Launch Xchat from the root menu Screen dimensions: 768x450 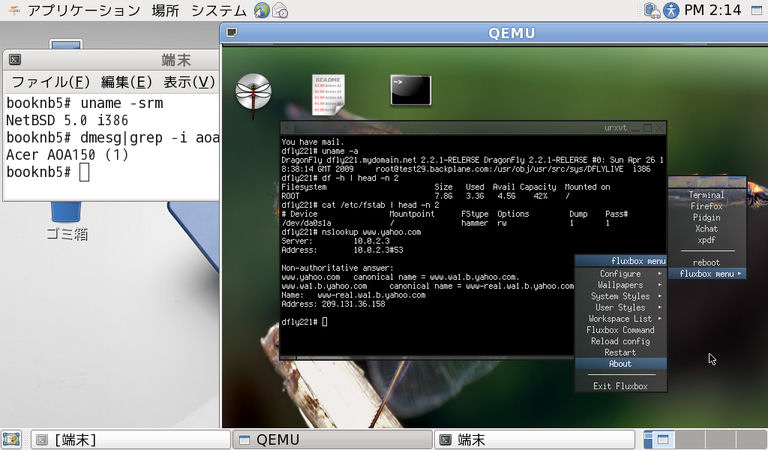[707, 229]
